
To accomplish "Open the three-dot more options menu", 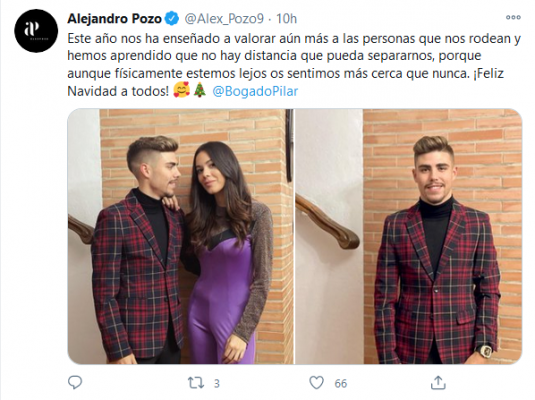I will click(x=513, y=17).
